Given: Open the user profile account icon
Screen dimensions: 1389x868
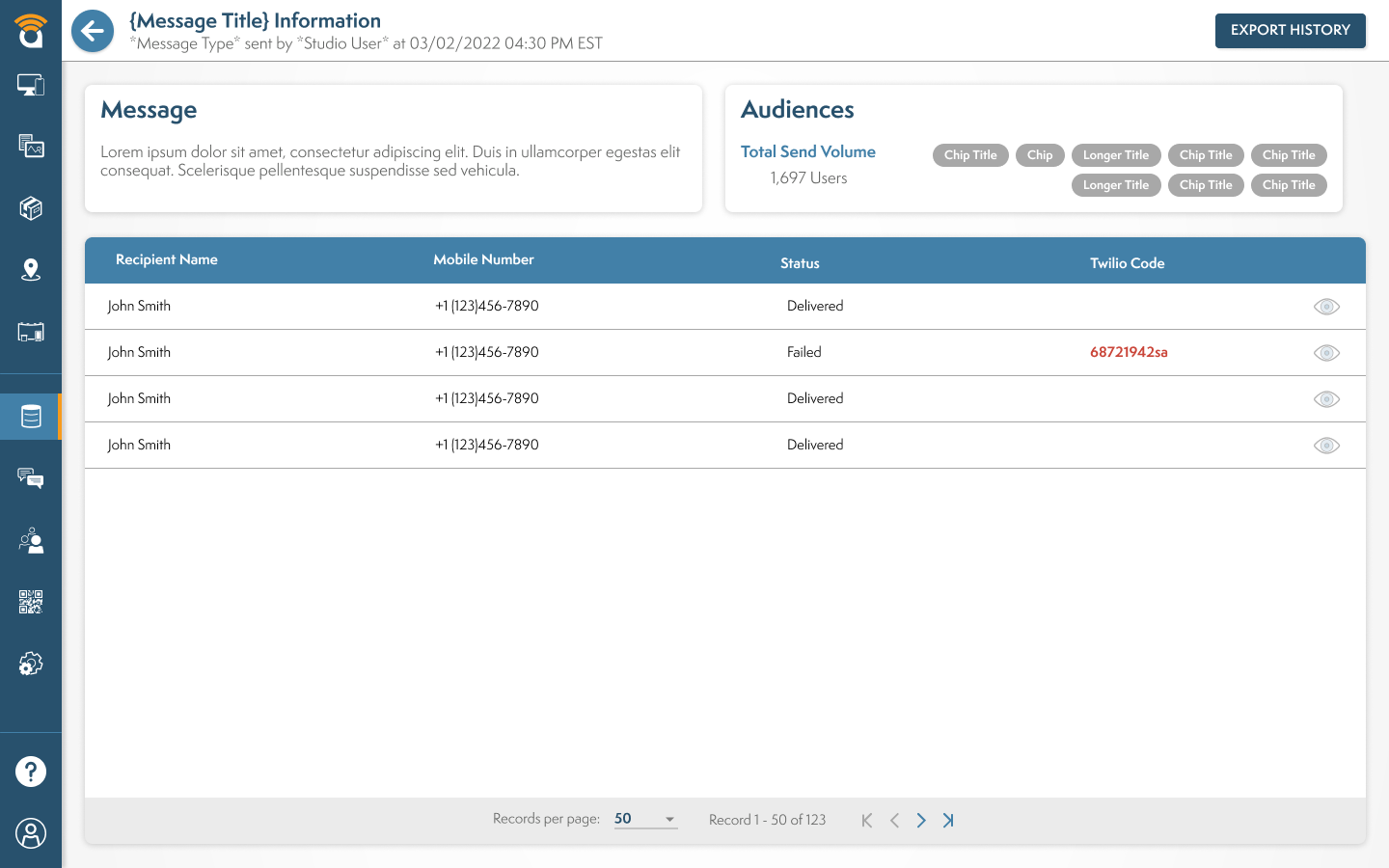Looking at the screenshot, I should (x=31, y=833).
